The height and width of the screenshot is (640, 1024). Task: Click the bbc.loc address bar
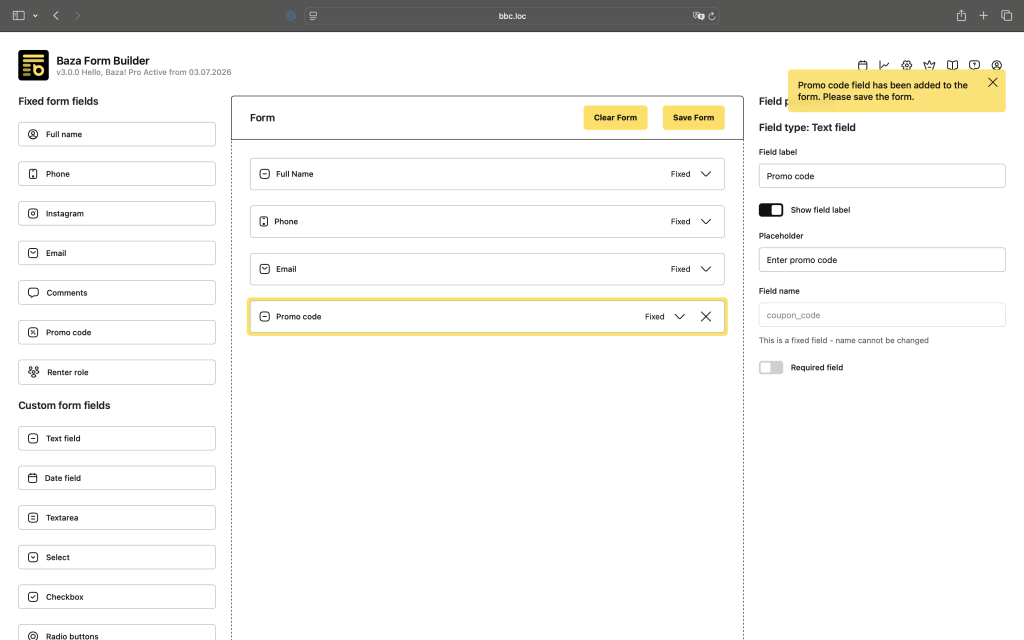(x=512, y=16)
